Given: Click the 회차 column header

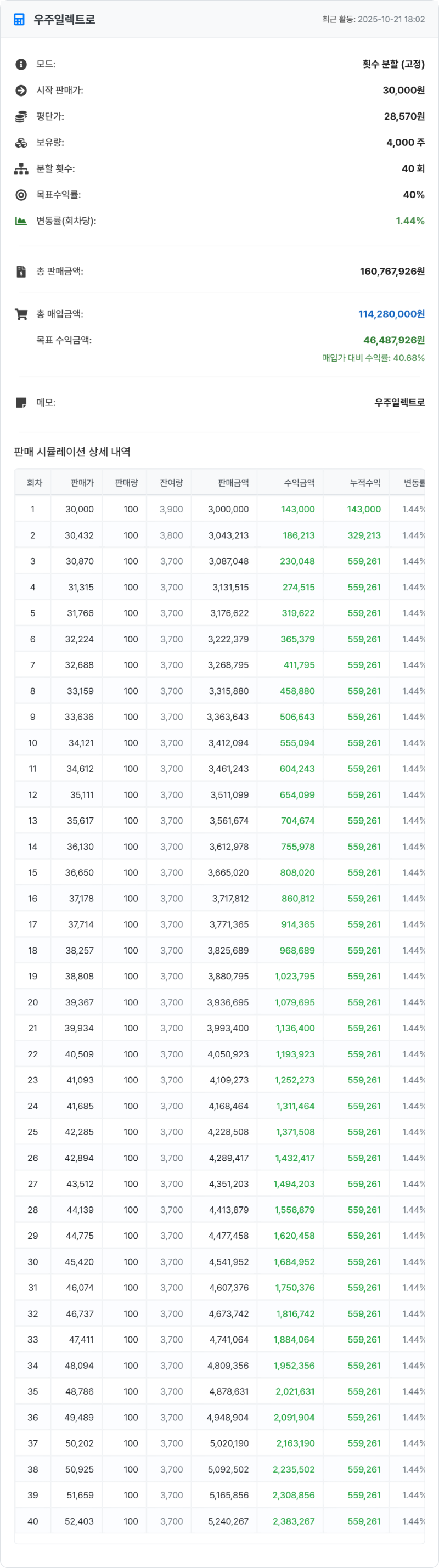Looking at the screenshot, I should tap(35, 483).
